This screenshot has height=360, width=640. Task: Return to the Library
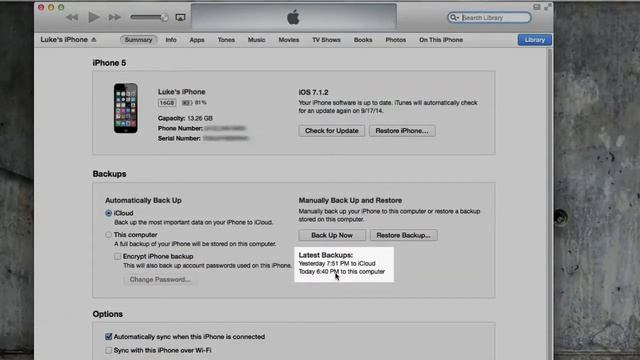(535, 40)
